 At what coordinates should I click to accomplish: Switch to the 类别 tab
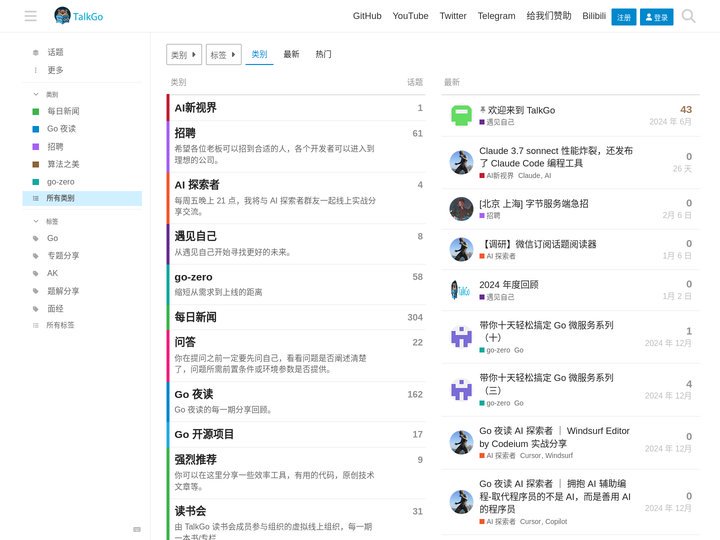(x=259, y=54)
